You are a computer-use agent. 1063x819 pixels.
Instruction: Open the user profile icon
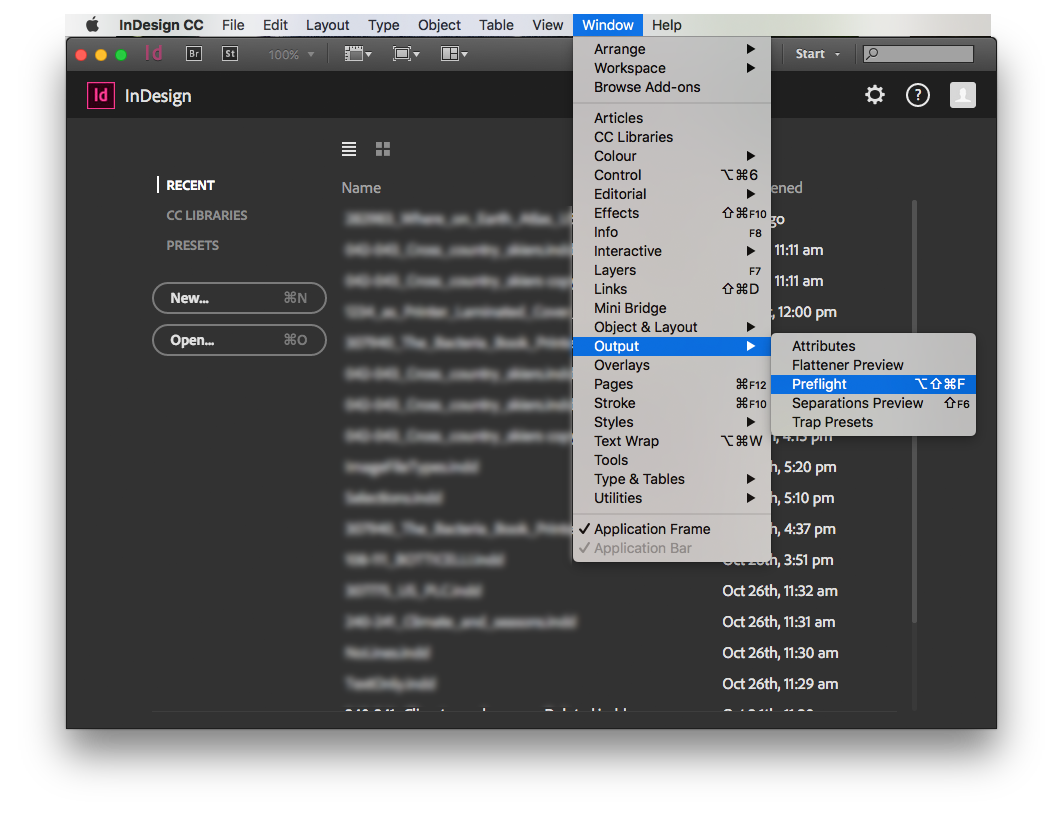tap(962, 95)
